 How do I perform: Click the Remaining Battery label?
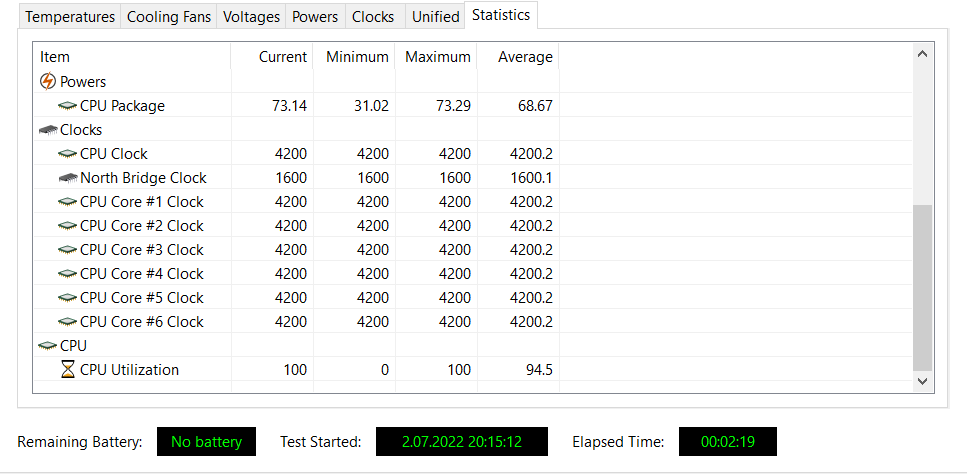[x=80, y=442]
